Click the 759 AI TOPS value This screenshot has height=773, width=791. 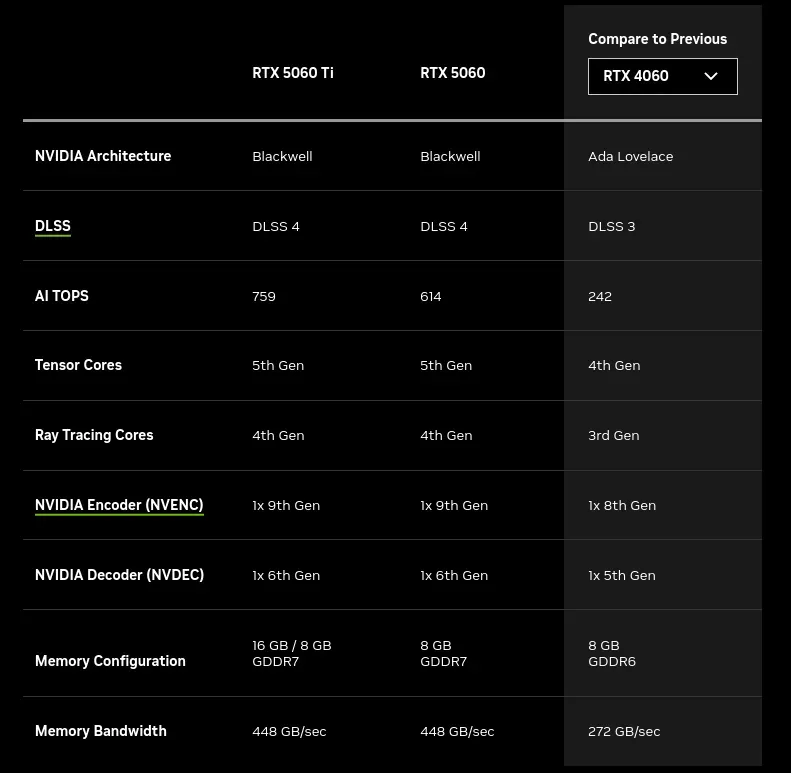pos(264,296)
